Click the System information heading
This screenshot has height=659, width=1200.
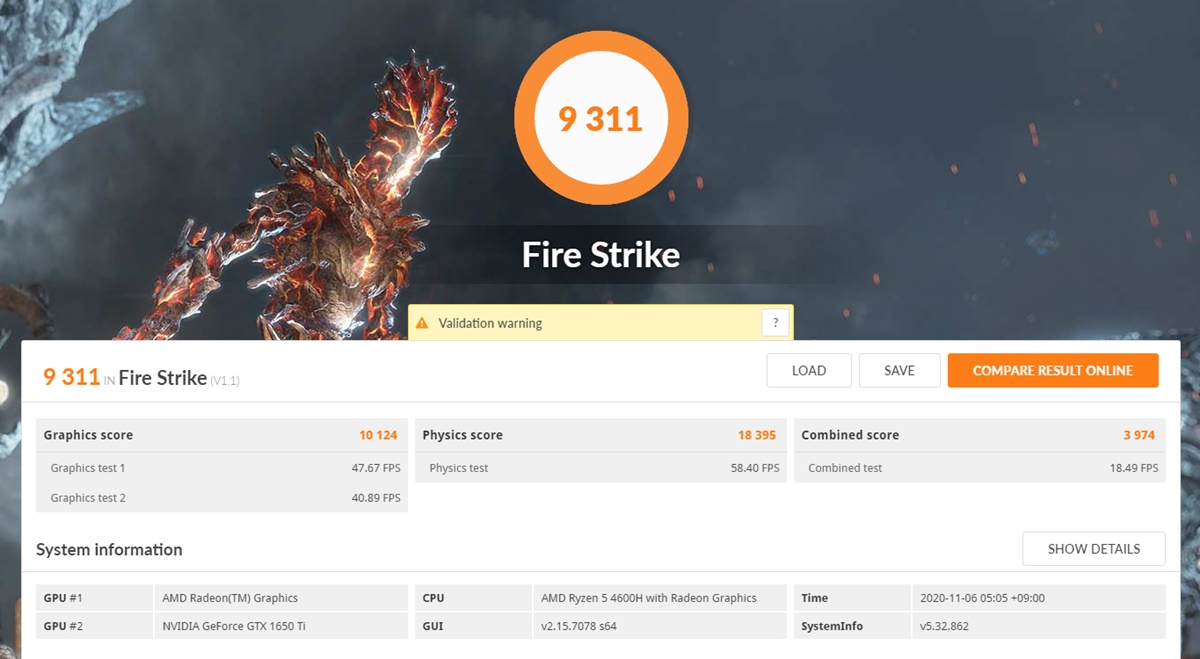pyautogui.click(x=109, y=549)
